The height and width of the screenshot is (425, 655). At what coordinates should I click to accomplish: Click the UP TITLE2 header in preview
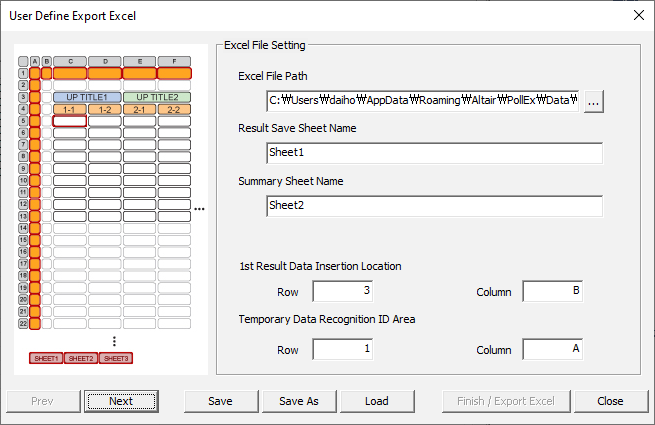tap(156, 97)
